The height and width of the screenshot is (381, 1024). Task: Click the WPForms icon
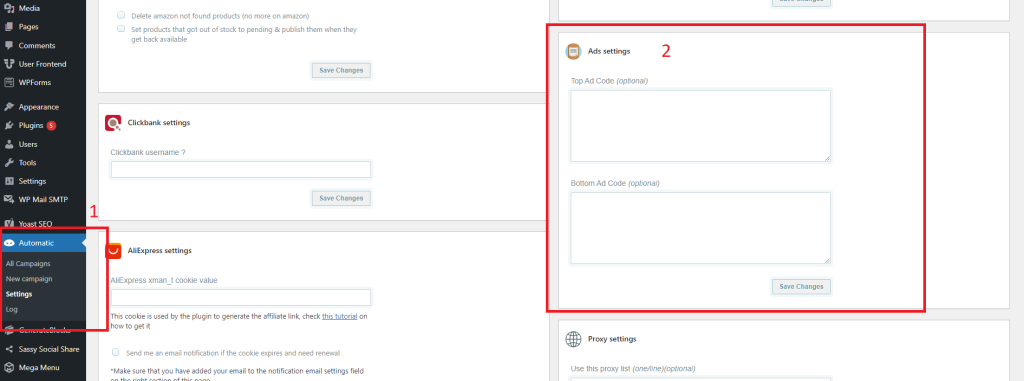click(9, 82)
